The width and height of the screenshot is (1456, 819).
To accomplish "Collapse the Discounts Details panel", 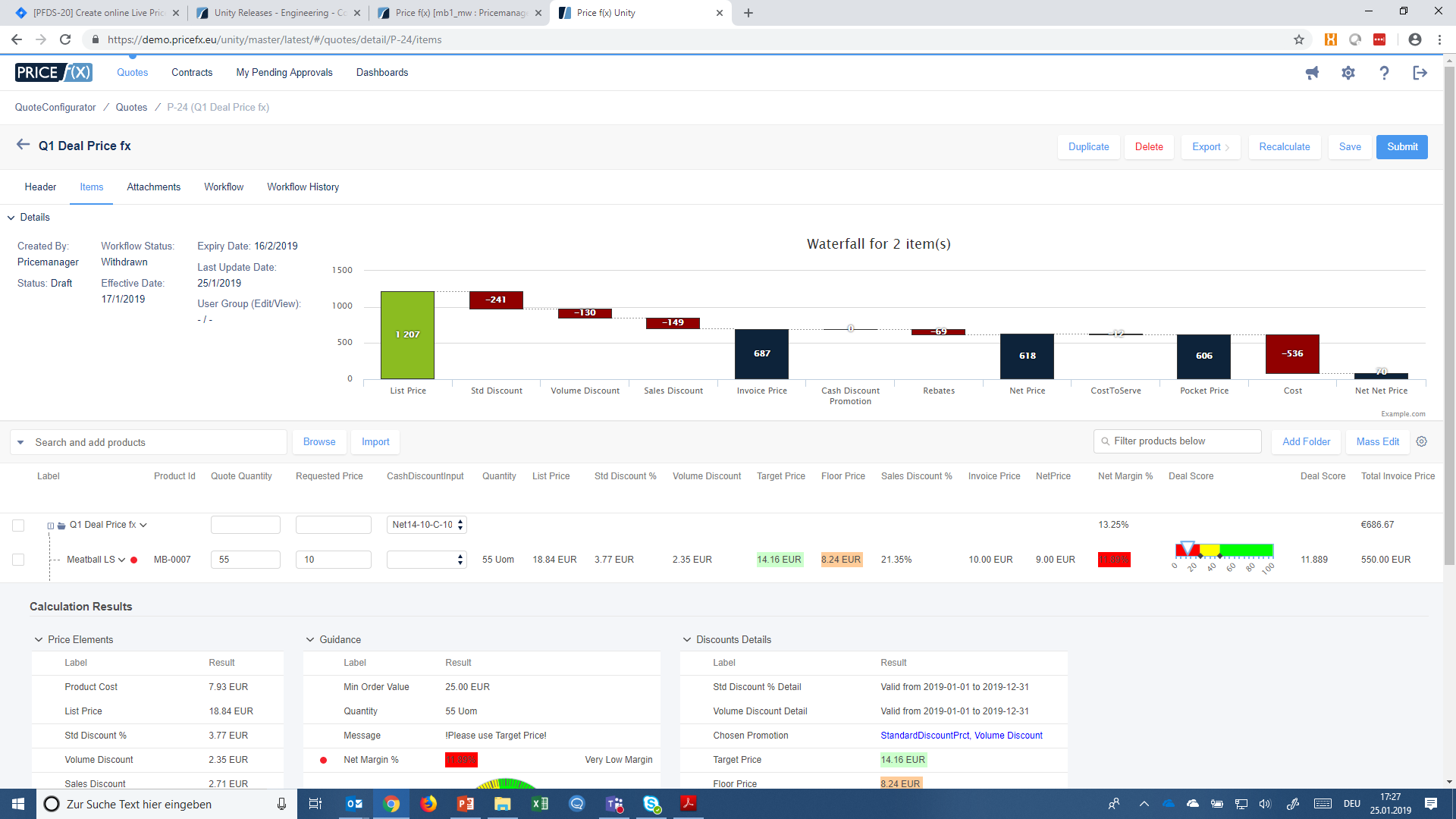I will 687,639.
